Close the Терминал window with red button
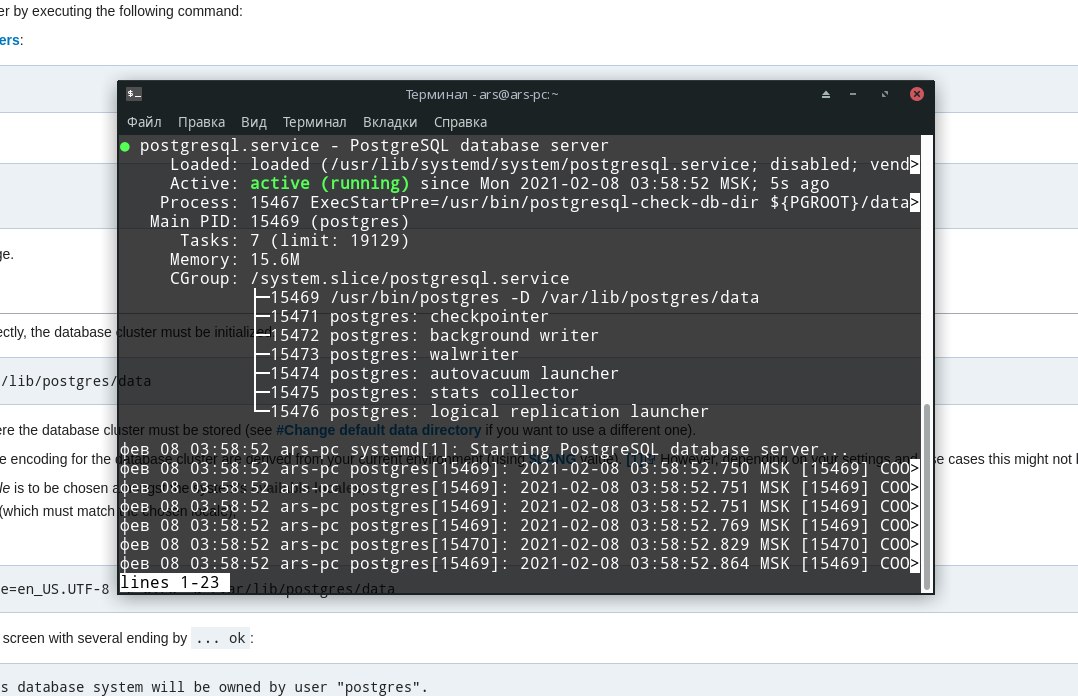1078x696 pixels. point(916,94)
